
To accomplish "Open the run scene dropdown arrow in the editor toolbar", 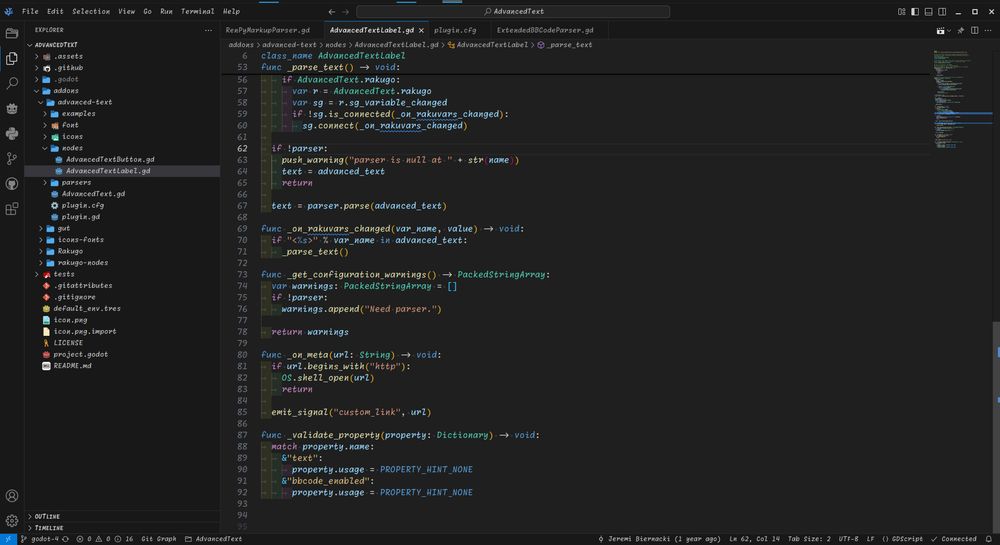I will (948, 31).
